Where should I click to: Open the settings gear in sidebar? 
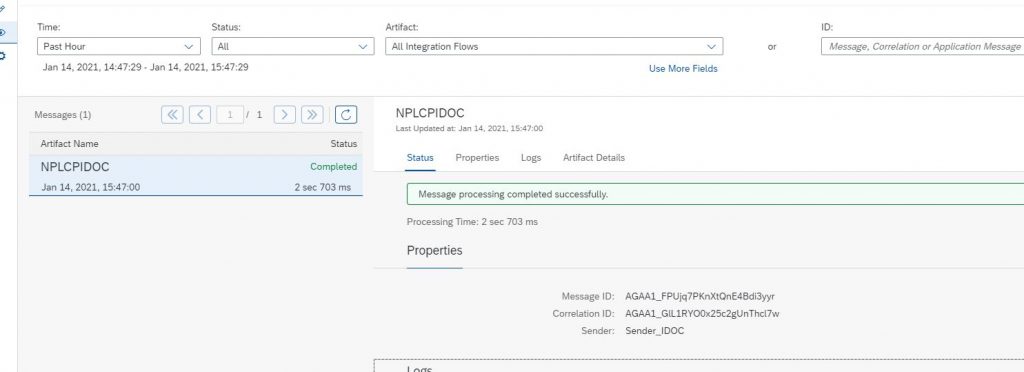[3, 56]
